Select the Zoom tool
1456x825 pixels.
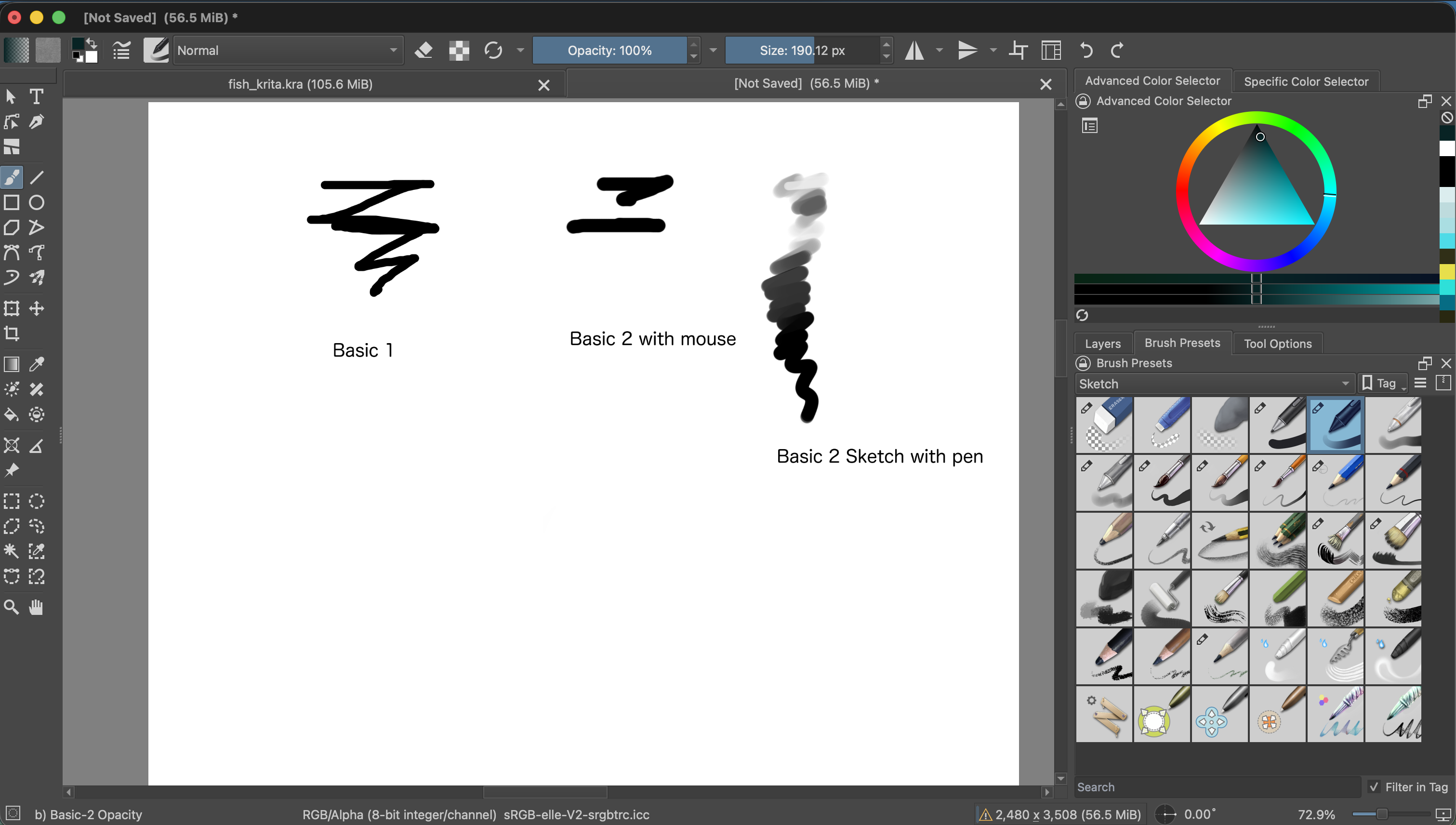click(12, 607)
